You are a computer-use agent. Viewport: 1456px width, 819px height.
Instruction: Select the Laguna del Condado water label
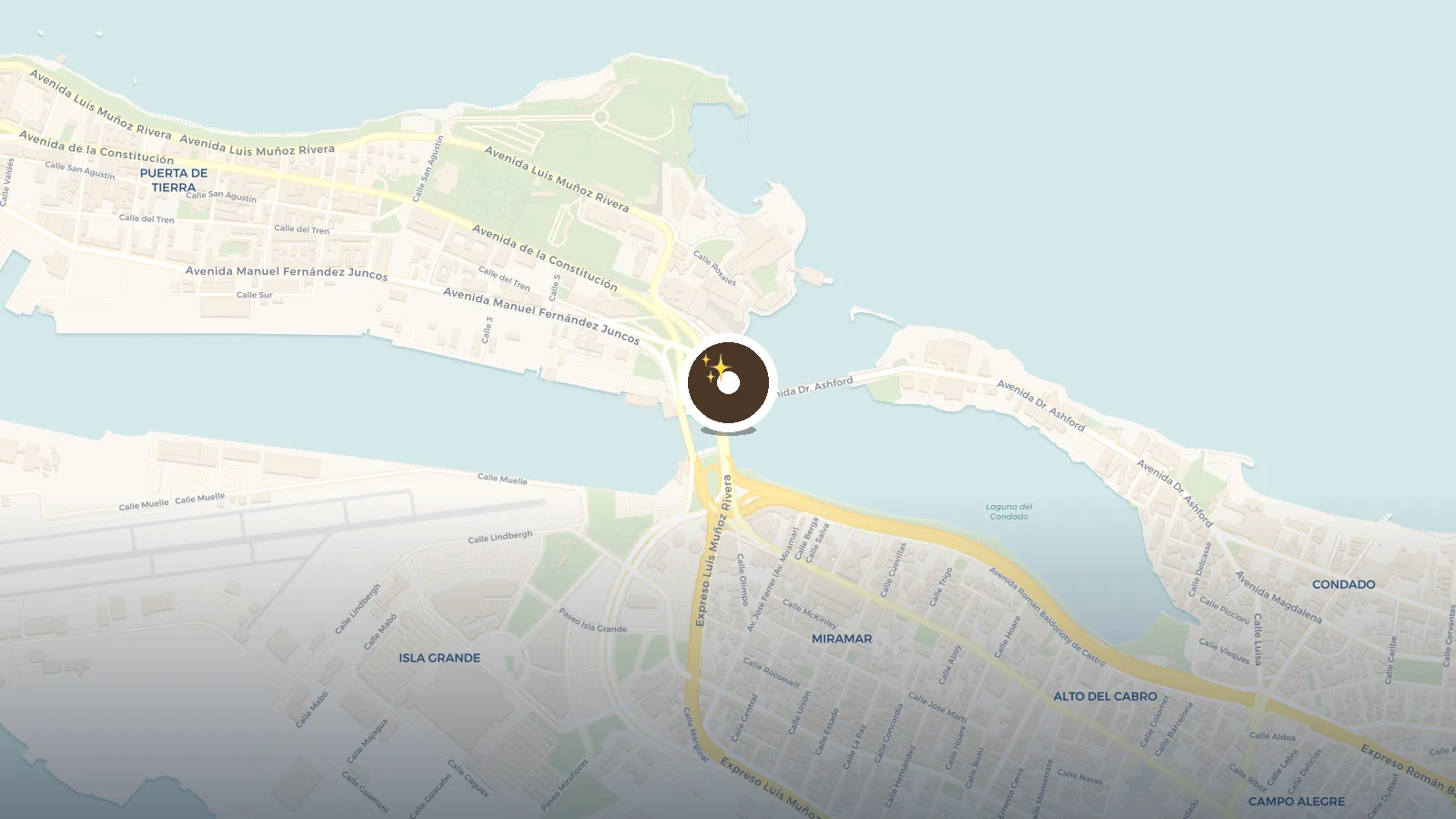click(1009, 511)
